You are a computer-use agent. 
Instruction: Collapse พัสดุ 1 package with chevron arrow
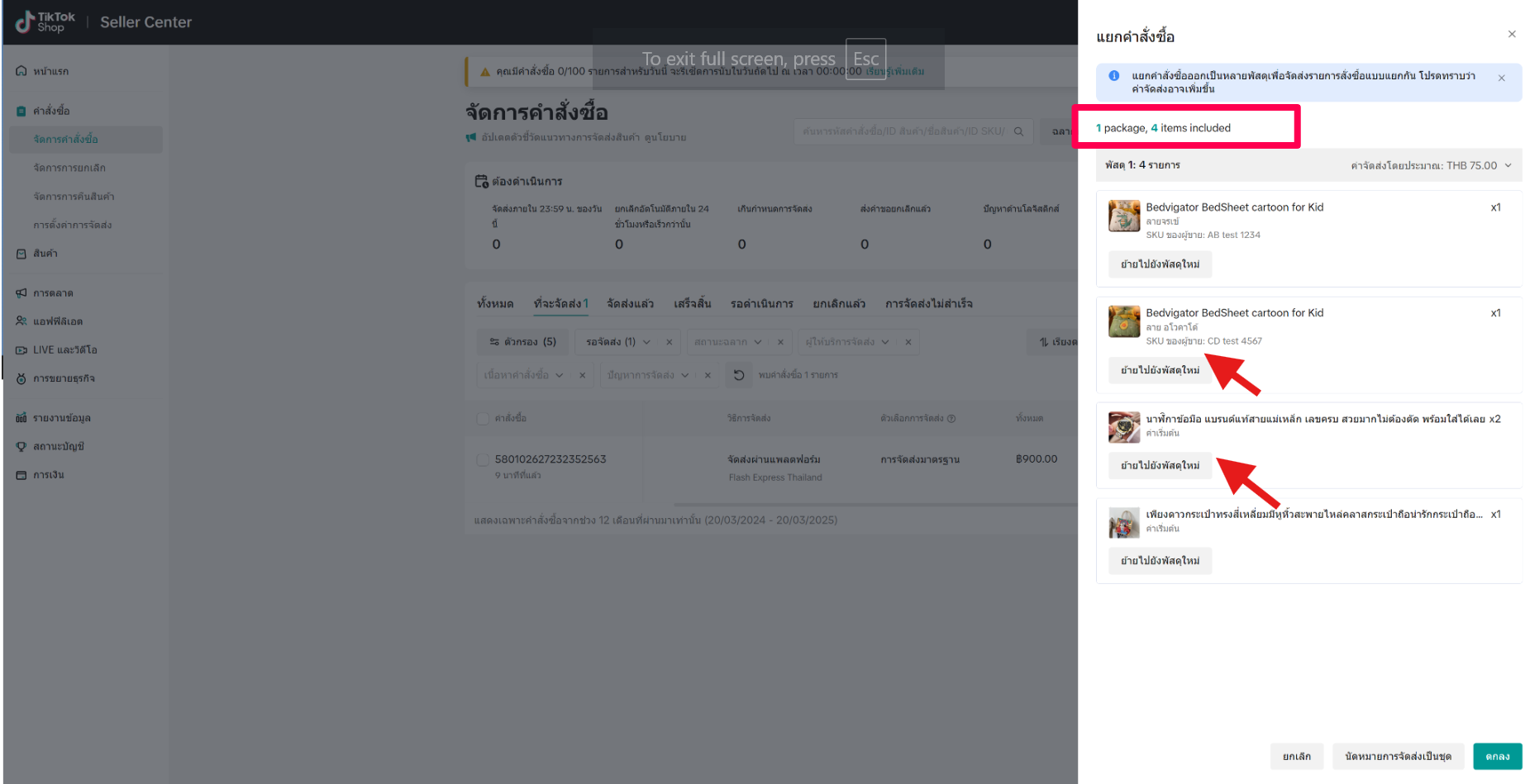click(x=1508, y=166)
